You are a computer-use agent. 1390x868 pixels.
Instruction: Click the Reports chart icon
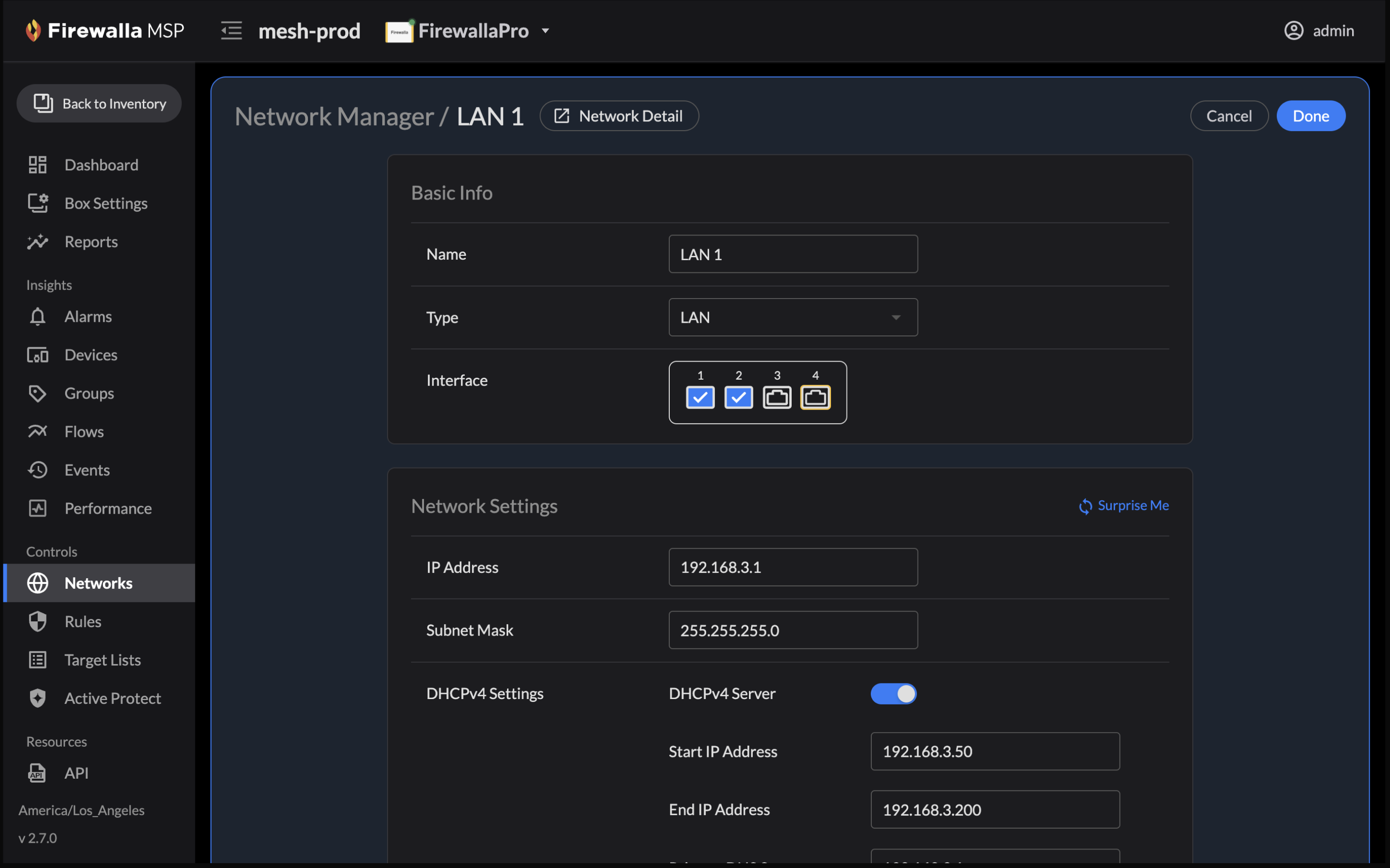pos(38,242)
